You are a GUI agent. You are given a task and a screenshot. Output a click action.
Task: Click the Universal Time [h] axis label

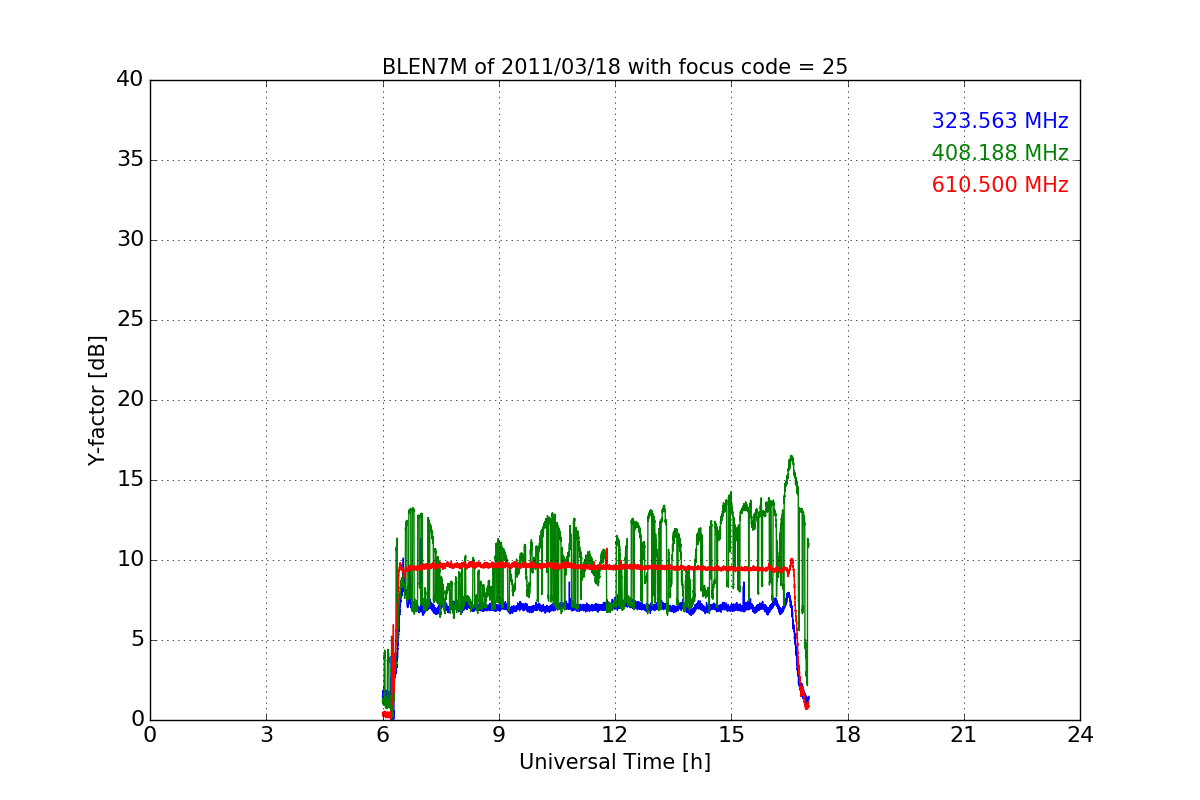[614, 762]
